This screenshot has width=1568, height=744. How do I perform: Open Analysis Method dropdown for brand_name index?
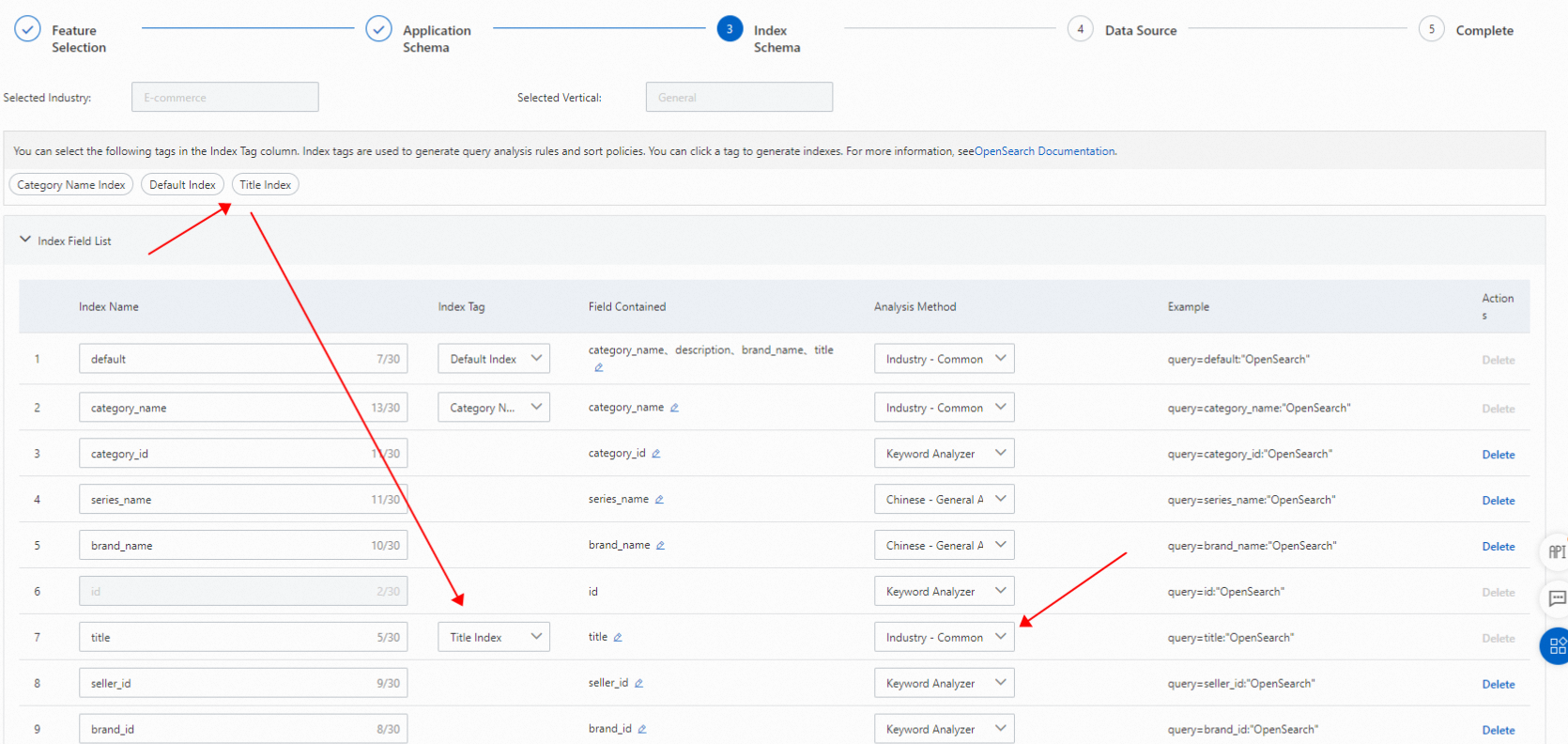(945, 546)
